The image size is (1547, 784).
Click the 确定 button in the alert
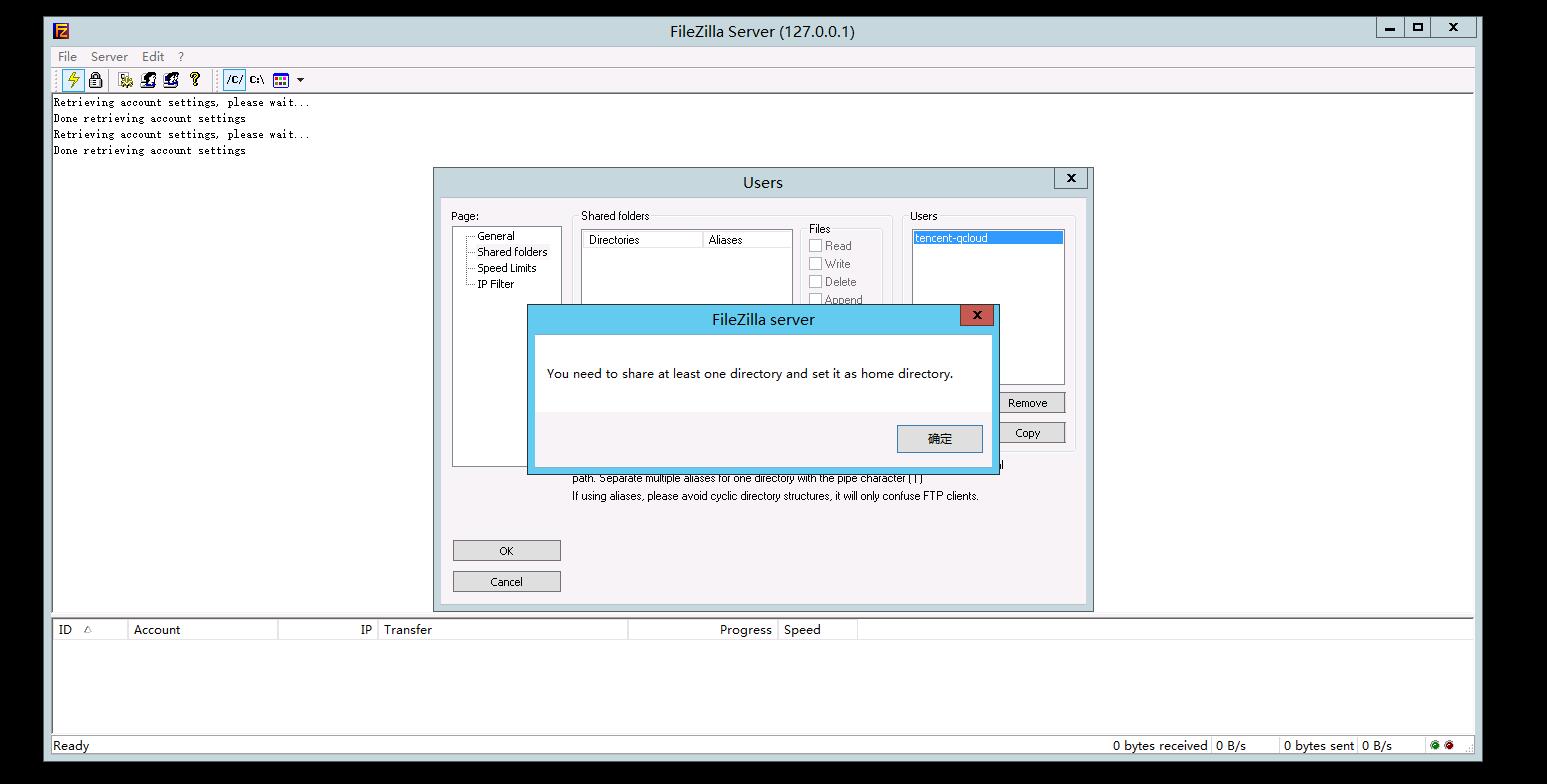939,439
